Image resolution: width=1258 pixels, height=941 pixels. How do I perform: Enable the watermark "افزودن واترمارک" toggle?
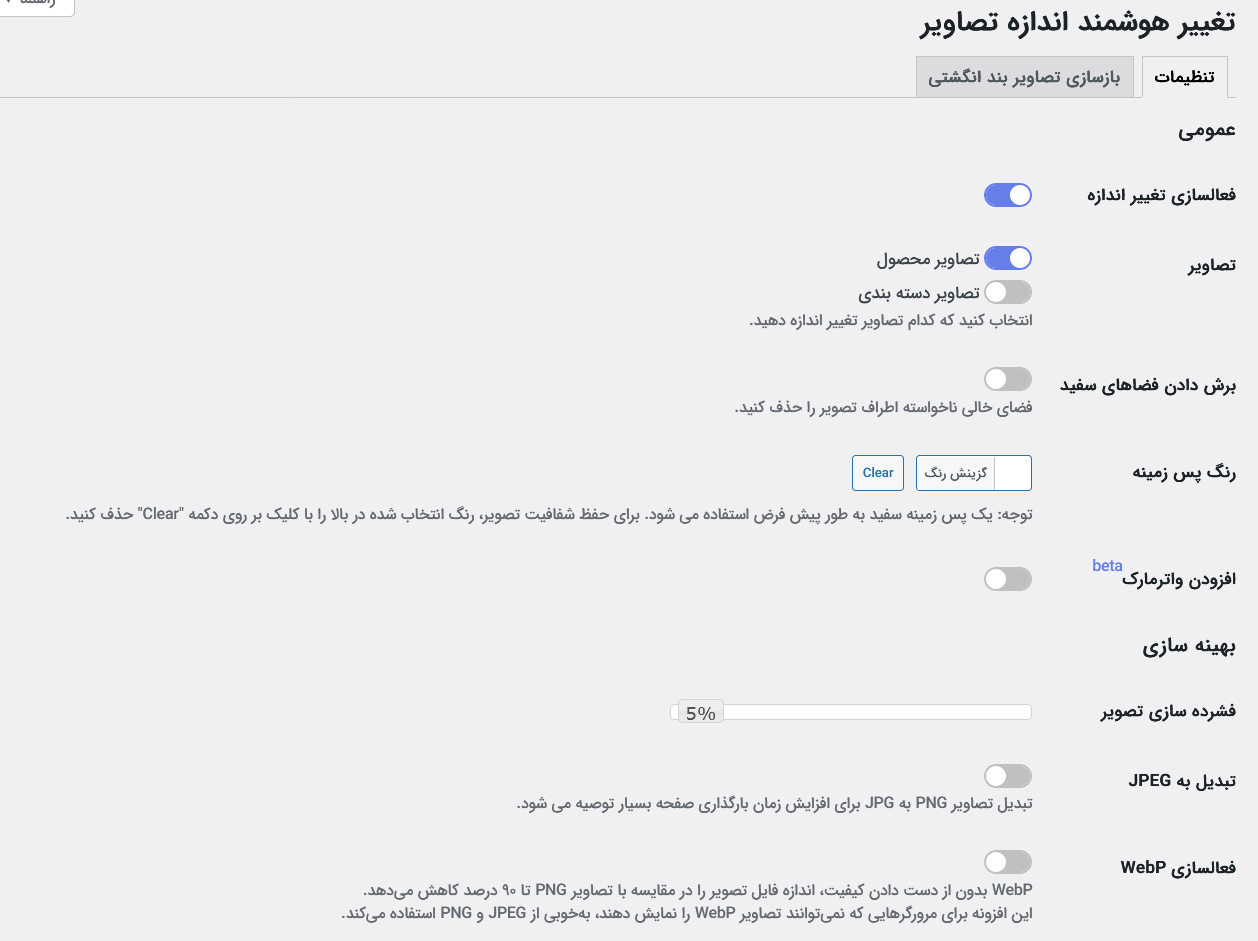[1007, 579]
